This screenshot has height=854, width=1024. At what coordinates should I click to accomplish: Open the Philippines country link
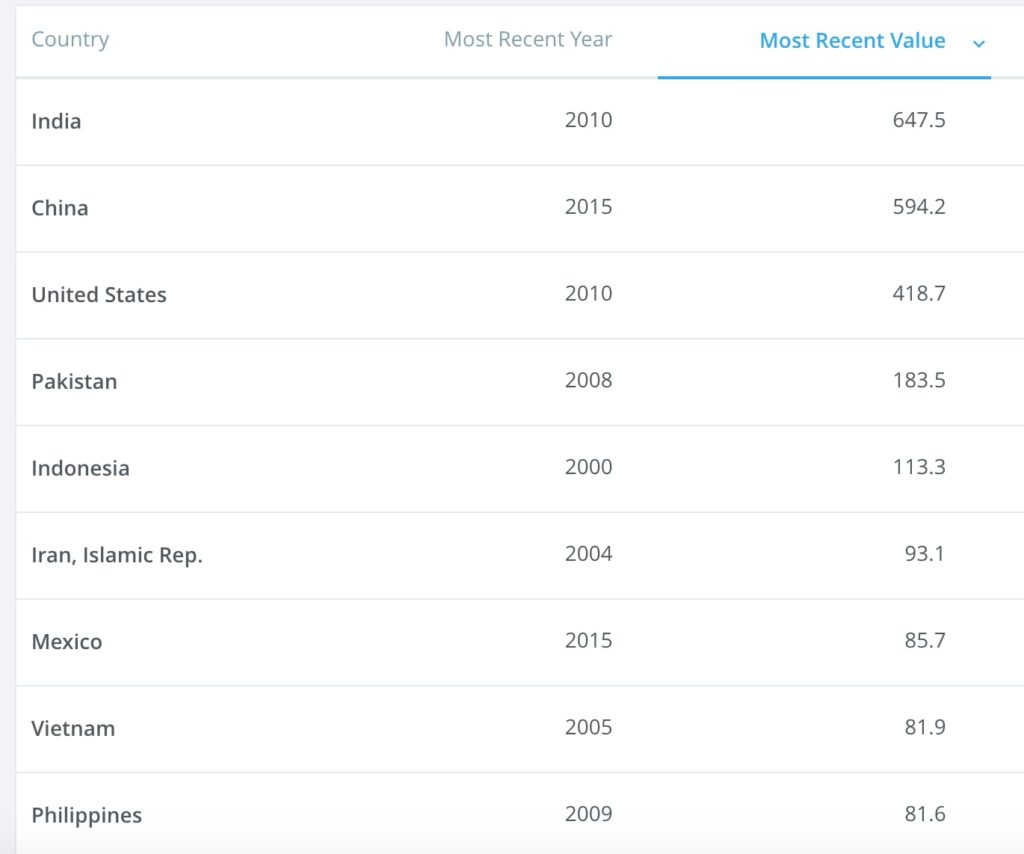pyautogui.click(x=86, y=815)
